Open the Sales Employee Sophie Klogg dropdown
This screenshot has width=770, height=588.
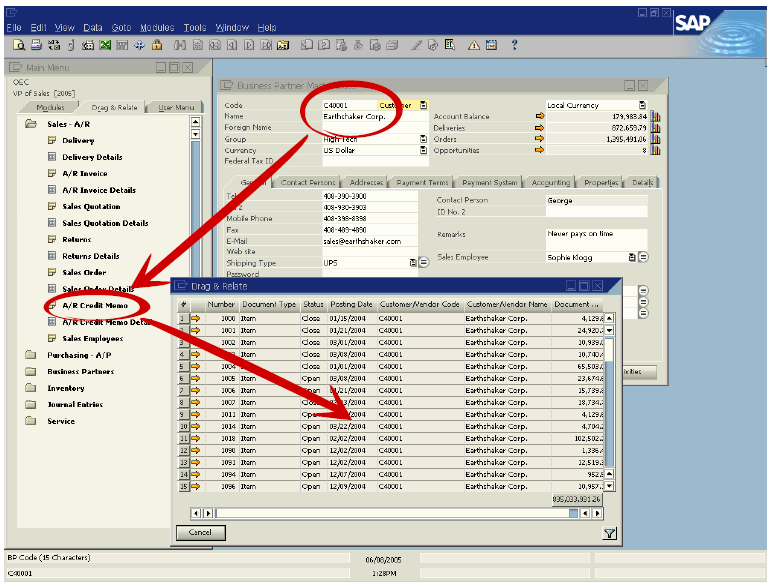tap(632, 257)
